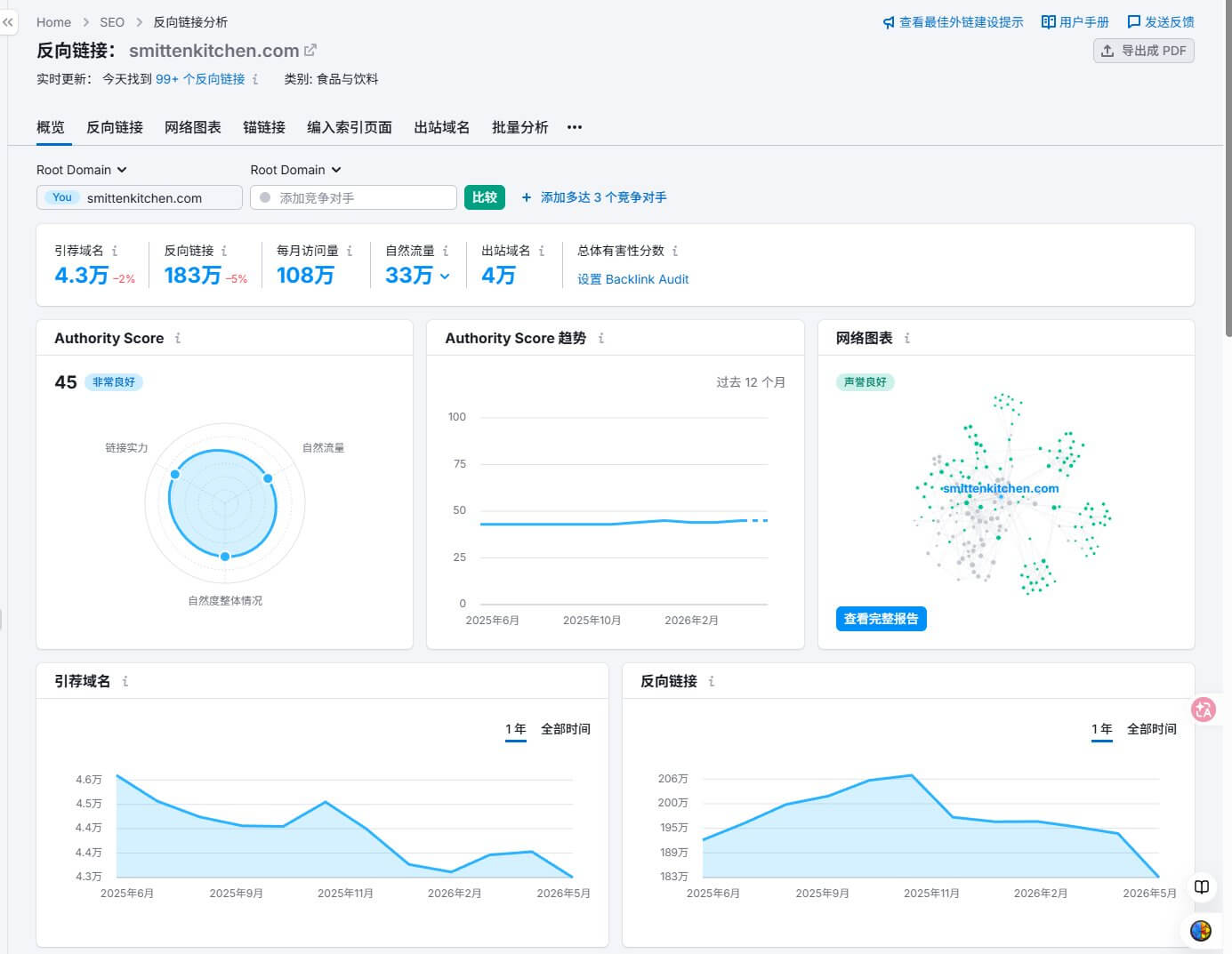Viewport: 1232px width, 954px height.
Task: Select 全部时间 range in 引荐域名 chart
Action: click(x=566, y=729)
